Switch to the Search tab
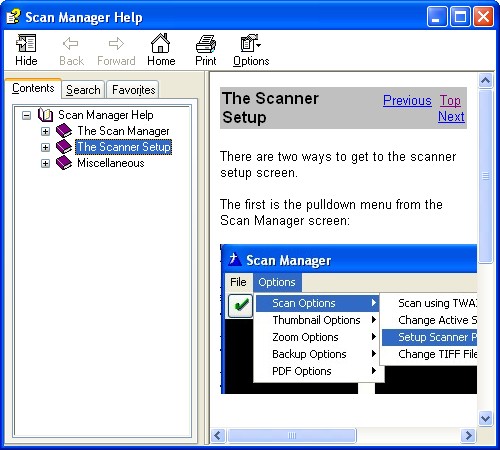The image size is (500, 450). [x=83, y=90]
